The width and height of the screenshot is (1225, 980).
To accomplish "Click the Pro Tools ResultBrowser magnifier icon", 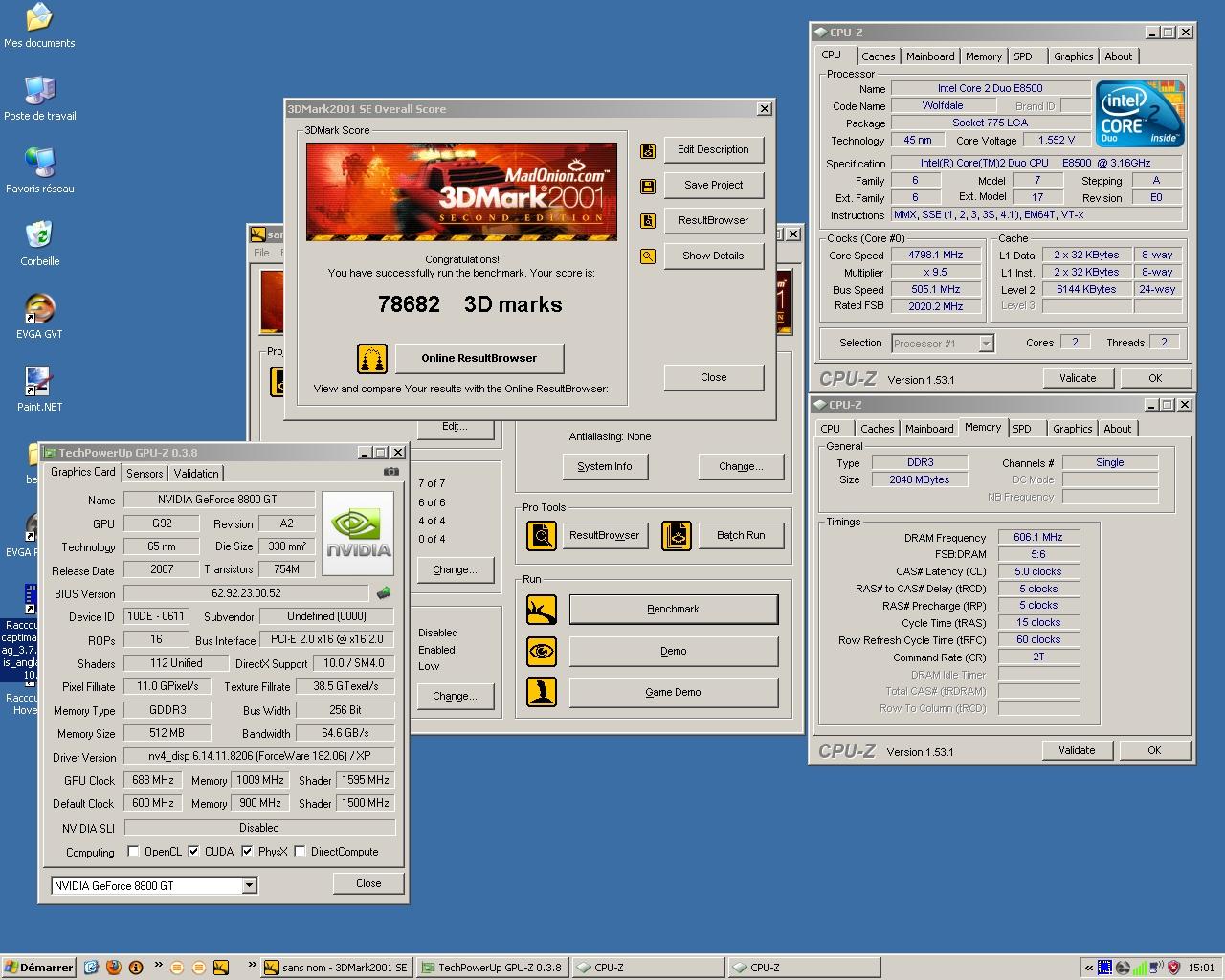I will pyautogui.click(x=542, y=535).
